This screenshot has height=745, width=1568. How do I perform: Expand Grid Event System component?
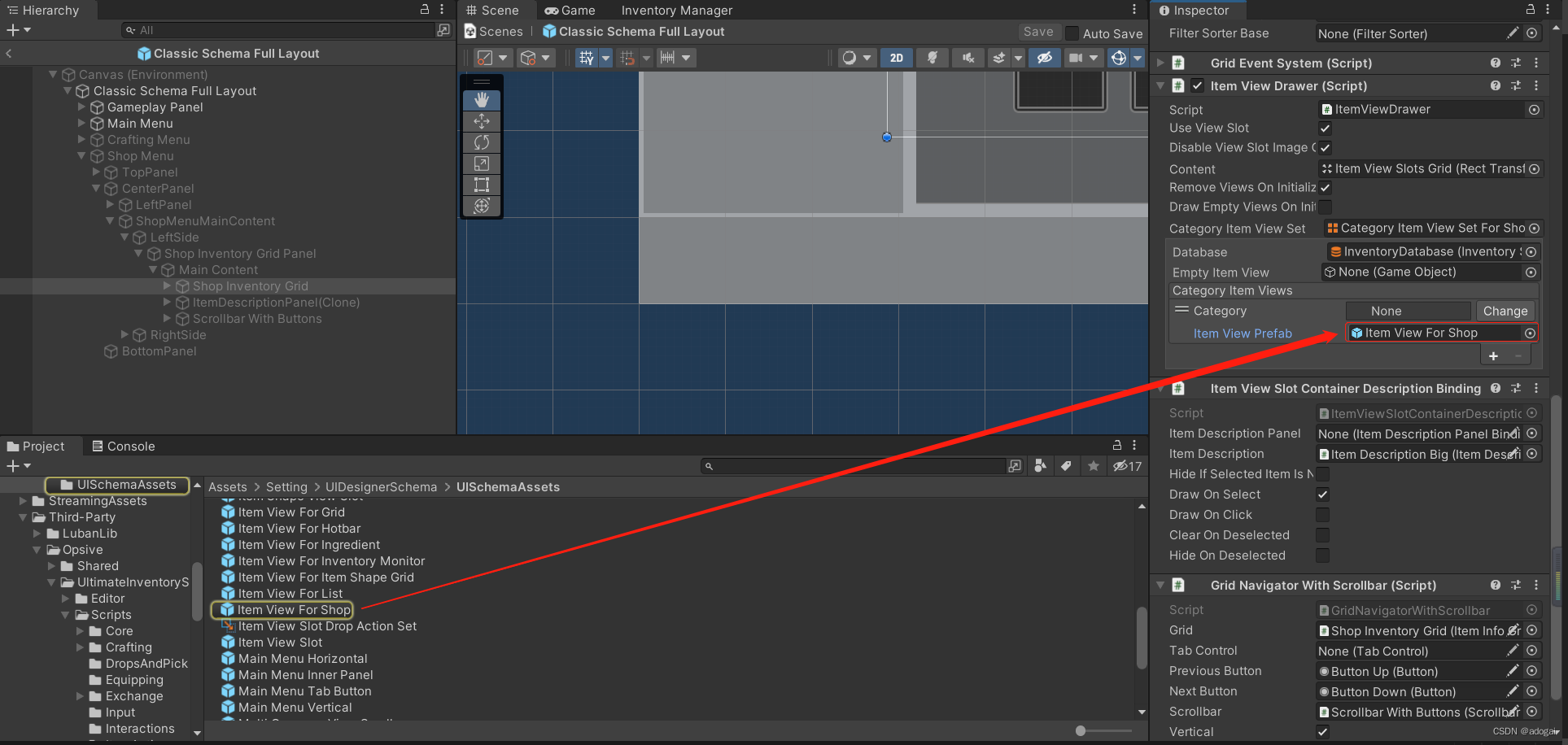tap(1160, 63)
